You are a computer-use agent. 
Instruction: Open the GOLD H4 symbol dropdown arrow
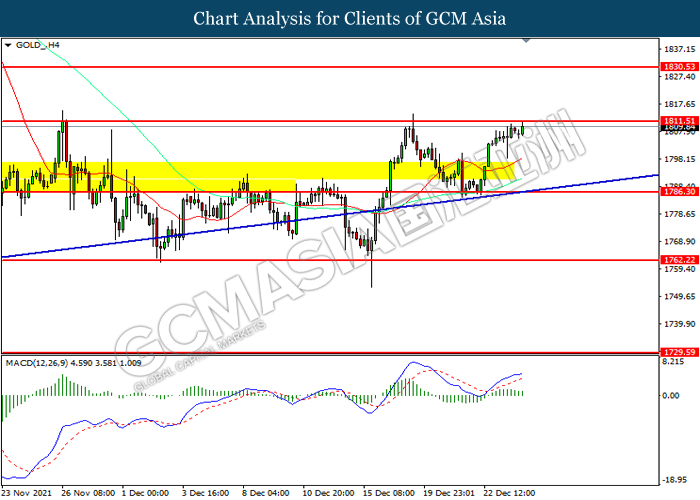(x=8, y=45)
